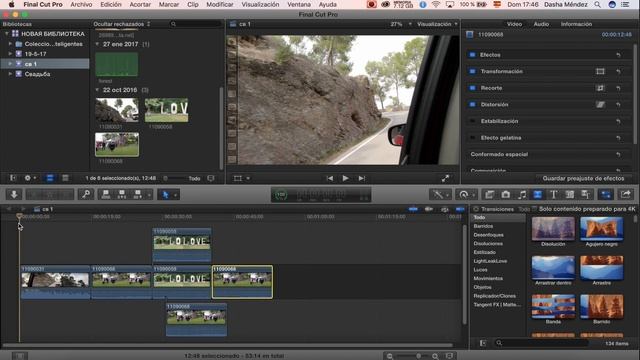This screenshot has height=360, width=640.
Task: Click the transitions search field
Action: (541, 343)
